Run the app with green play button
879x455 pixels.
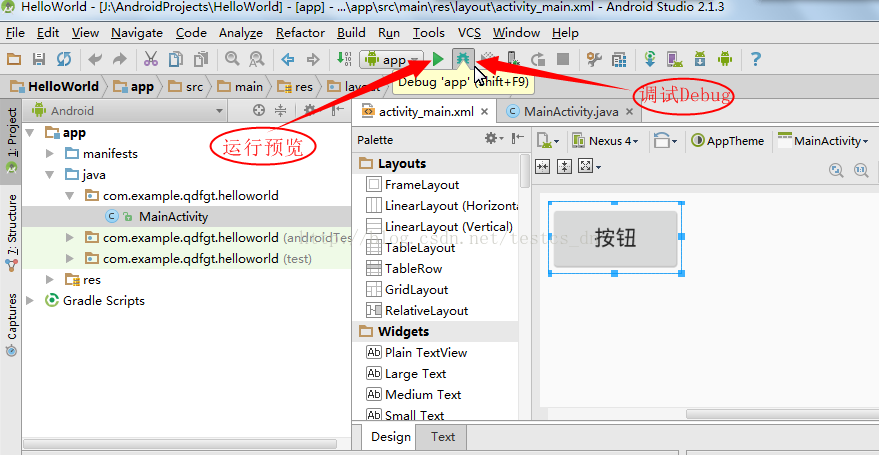pos(439,59)
